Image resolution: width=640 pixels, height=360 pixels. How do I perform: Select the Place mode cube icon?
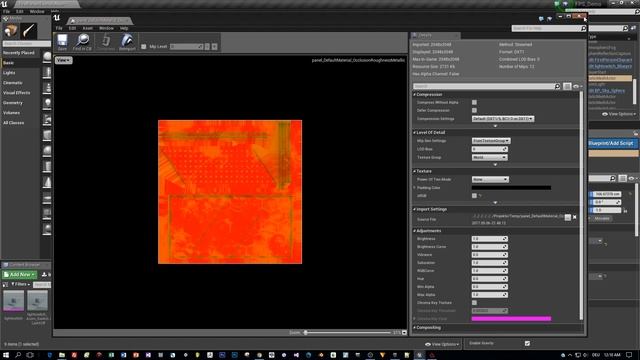(x=10, y=31)
